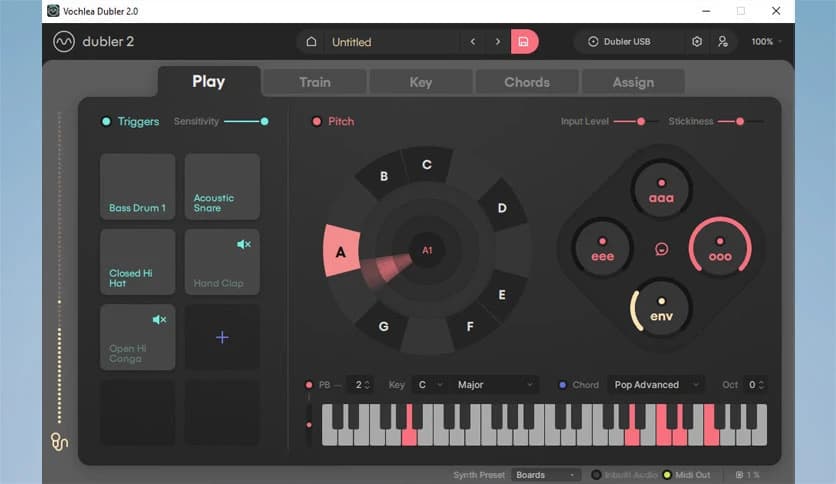The image size is (836, 484).
Task: Select note F on pitch wheel
Action: (470, 326)
